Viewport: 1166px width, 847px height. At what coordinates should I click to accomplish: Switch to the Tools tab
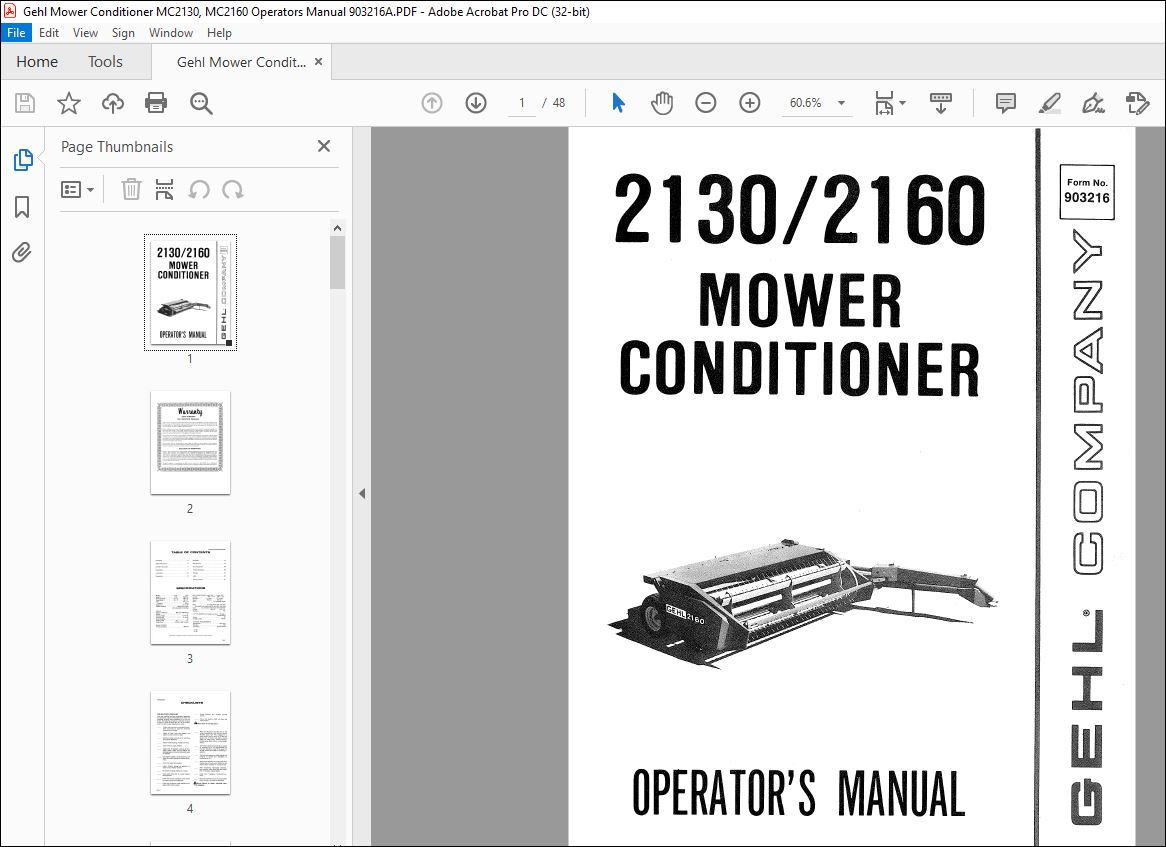click(105, 62)
